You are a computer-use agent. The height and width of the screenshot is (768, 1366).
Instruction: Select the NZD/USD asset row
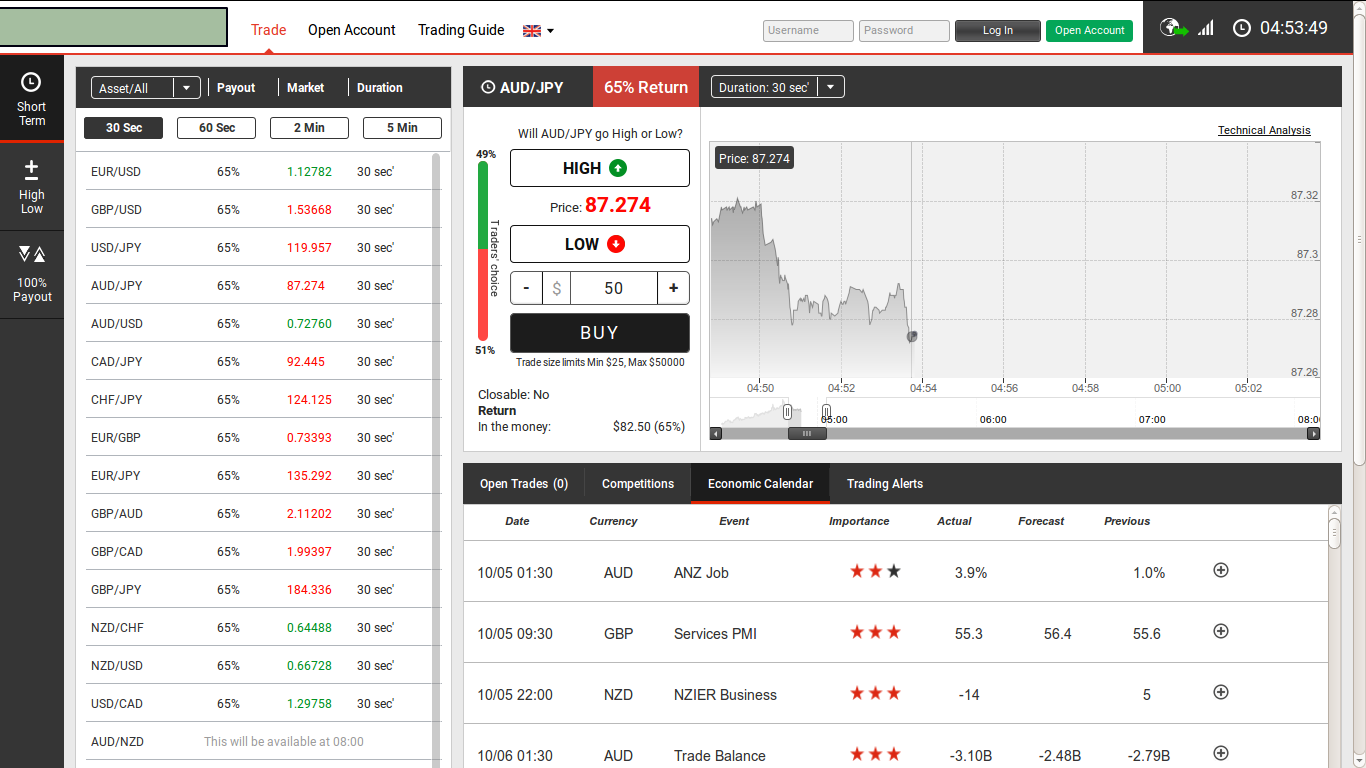pos(258,666)
